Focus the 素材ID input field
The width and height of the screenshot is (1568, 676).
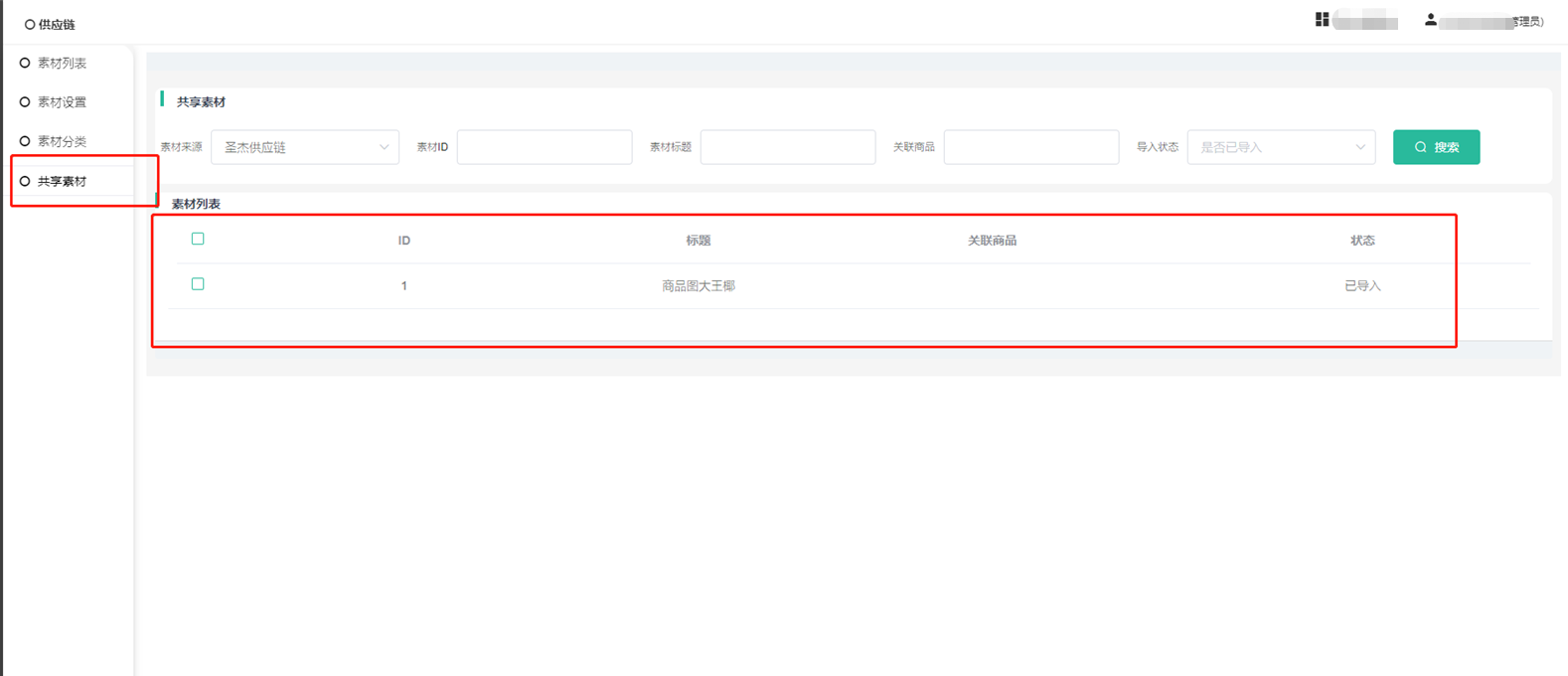tap(545, 147)
